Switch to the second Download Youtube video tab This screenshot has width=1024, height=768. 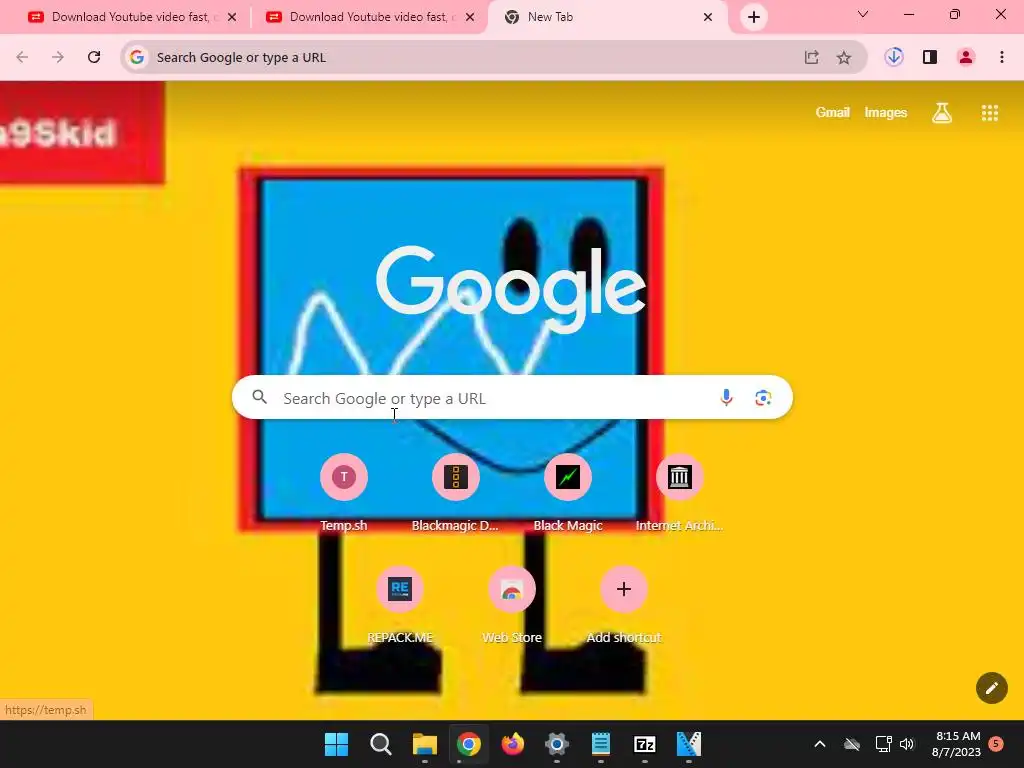pos(369,17)
